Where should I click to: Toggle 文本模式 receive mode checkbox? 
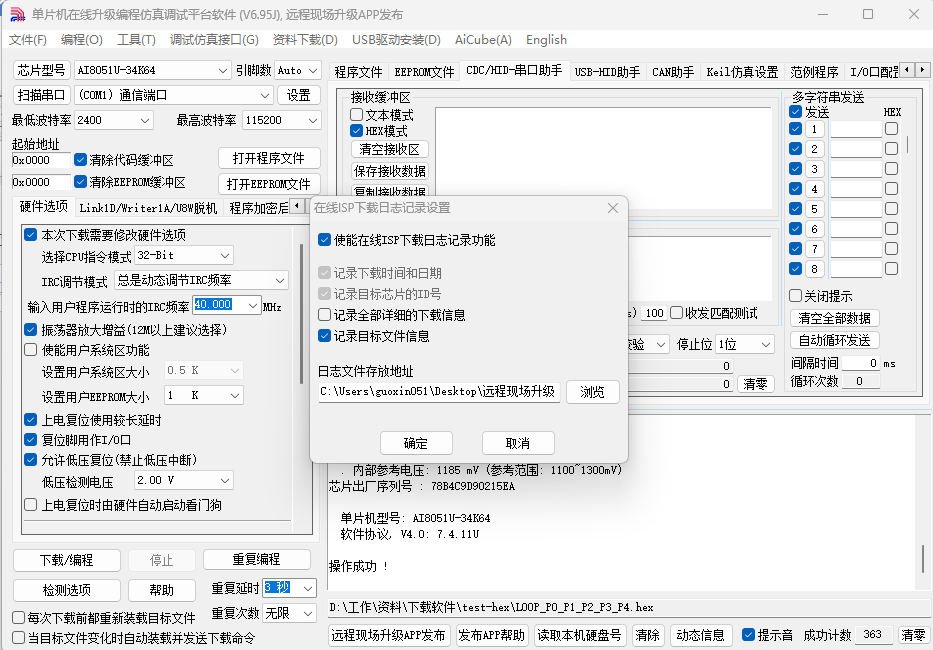[356, 114]
